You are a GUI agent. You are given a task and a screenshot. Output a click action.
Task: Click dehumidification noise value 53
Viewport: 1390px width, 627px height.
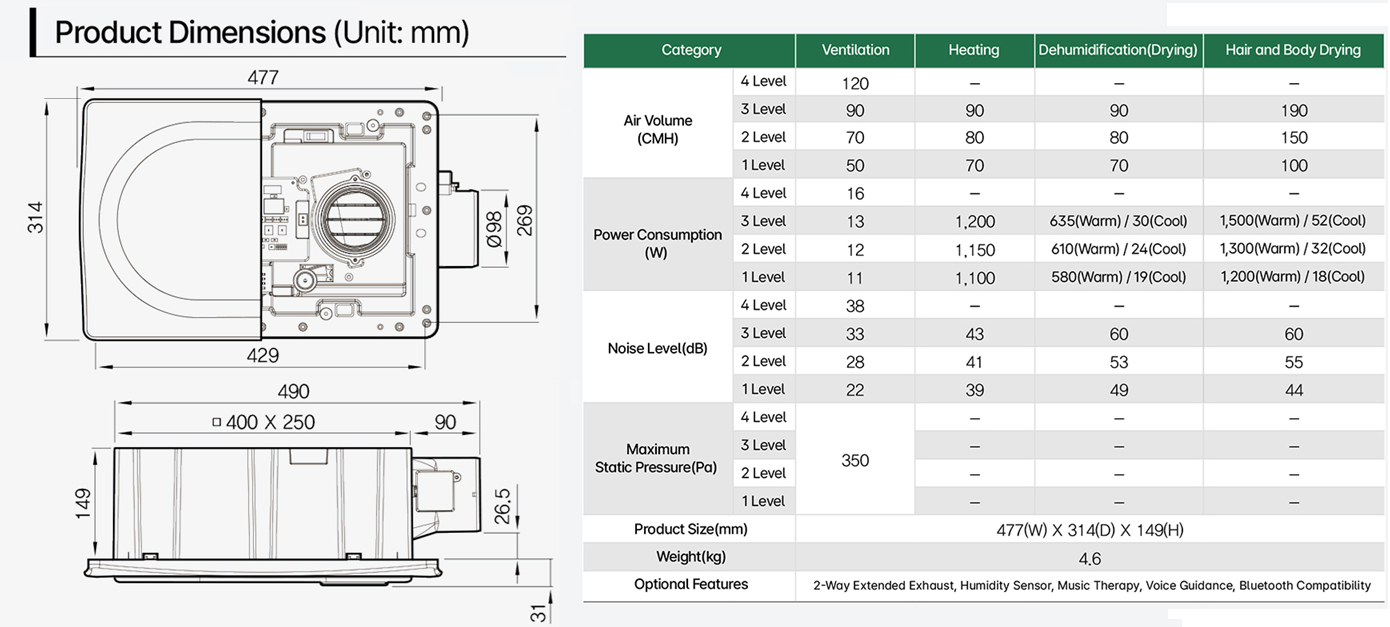coord(1119,362)
